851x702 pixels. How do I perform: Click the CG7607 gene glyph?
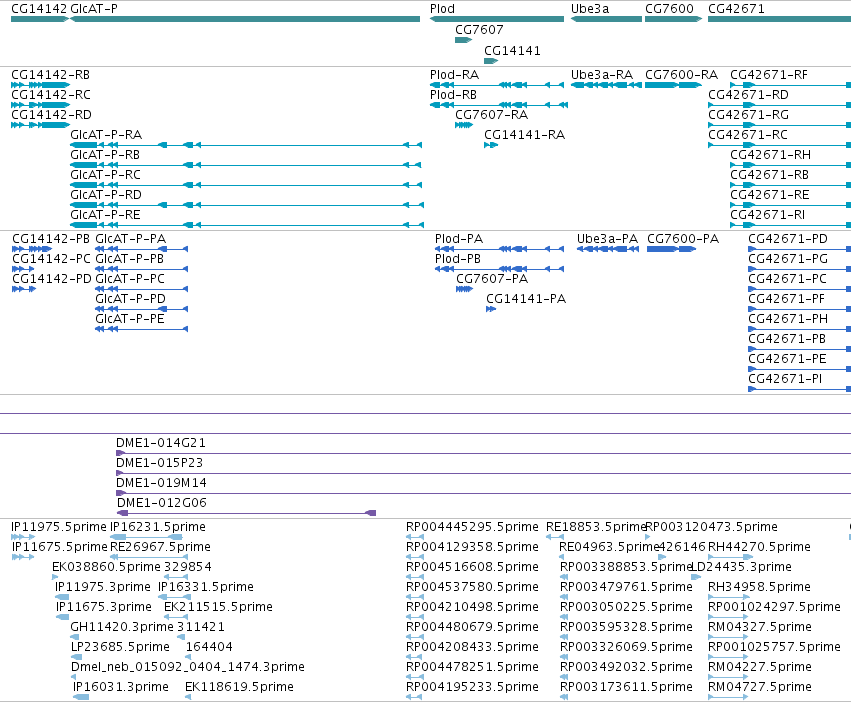(463, 40)
